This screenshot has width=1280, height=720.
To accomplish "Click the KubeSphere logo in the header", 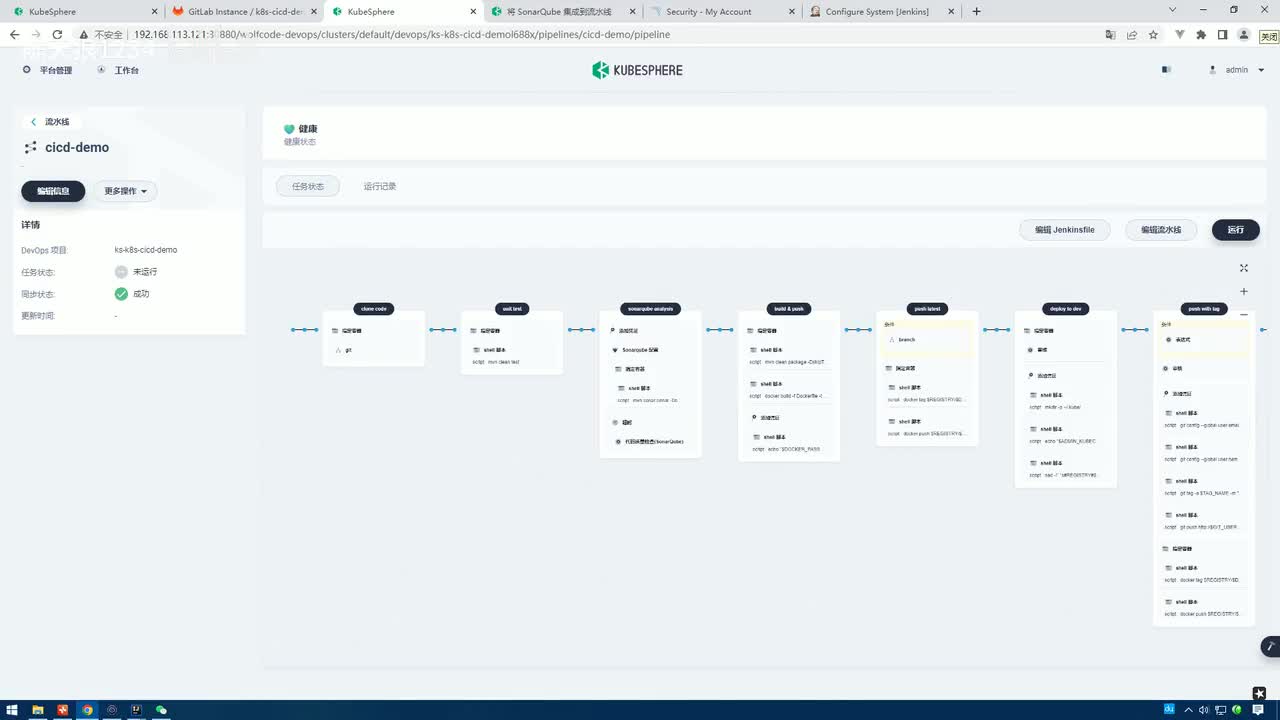I will (637, 70).
